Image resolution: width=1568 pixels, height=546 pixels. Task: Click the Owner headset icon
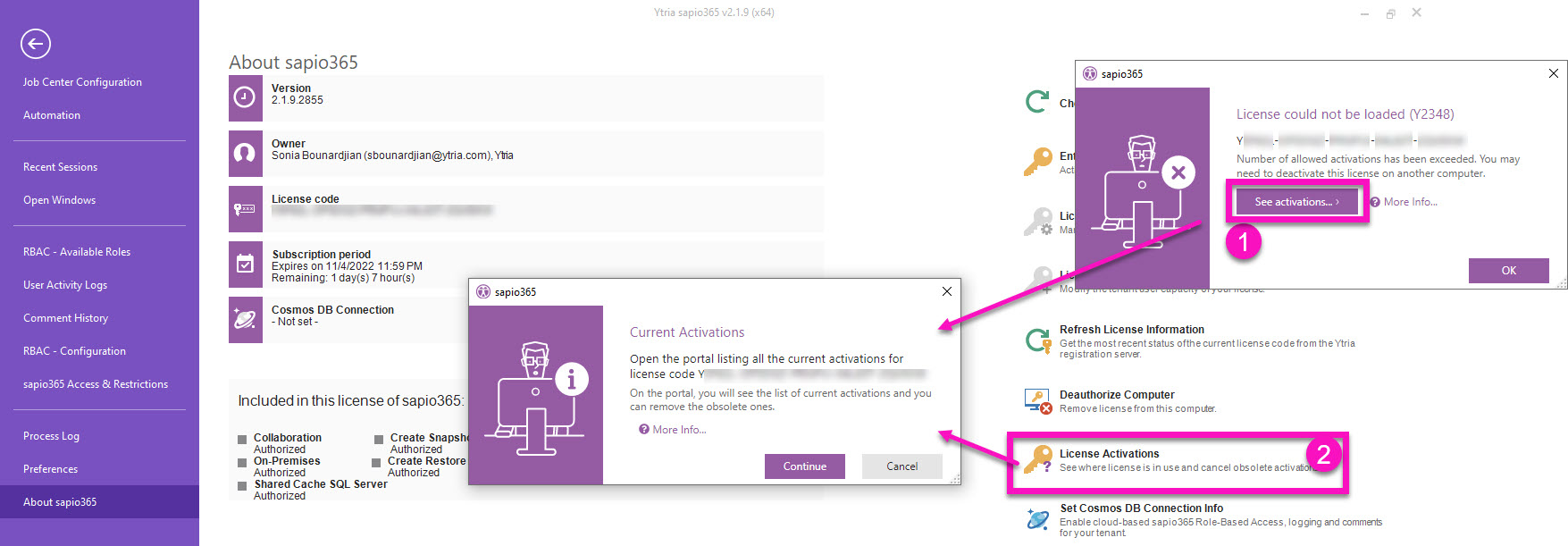(x=245, y=154)
